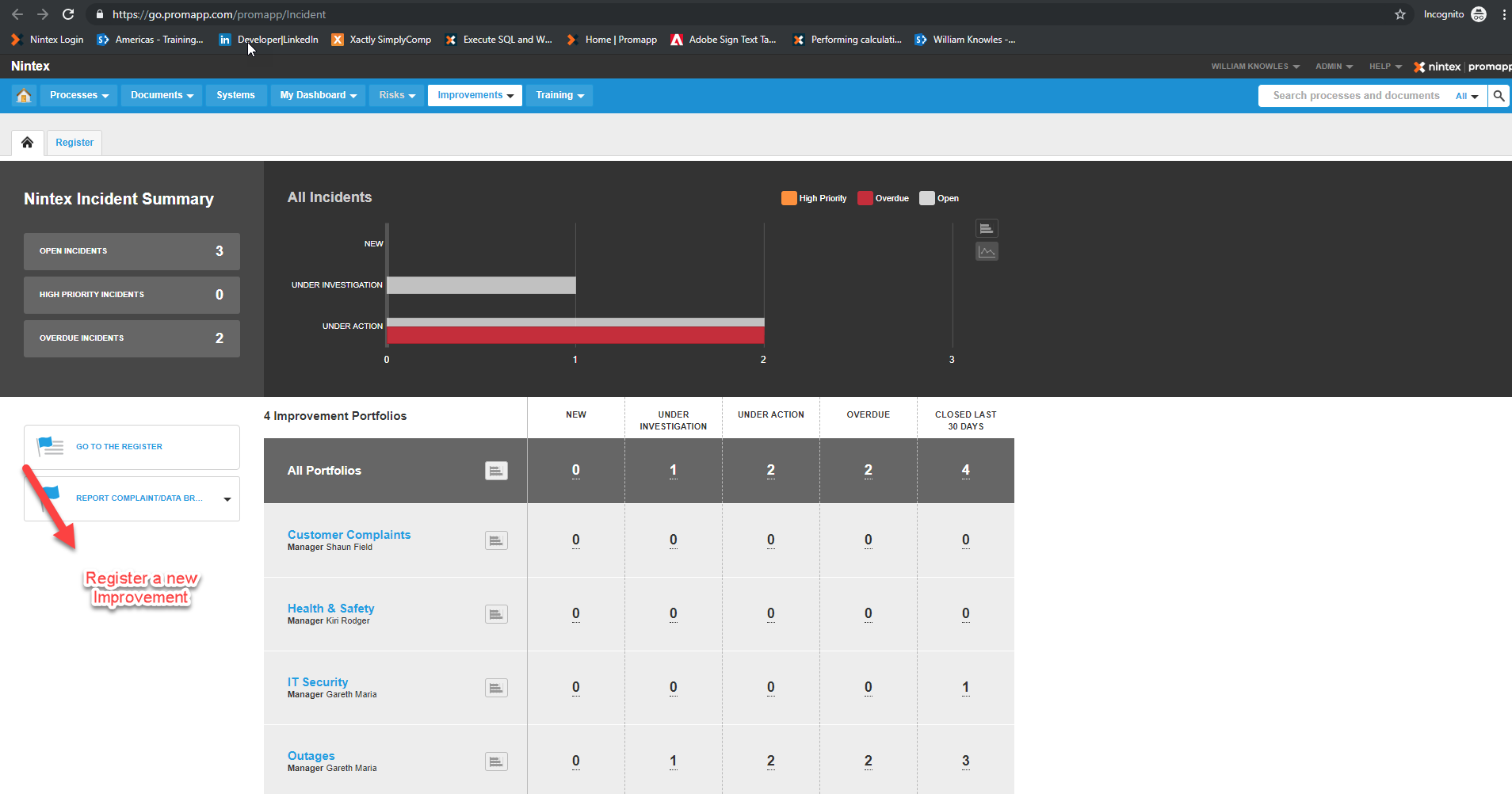Expand the Documents menu
The height and width of the screenshot is (794, 1512).
[x=162, y=95]
